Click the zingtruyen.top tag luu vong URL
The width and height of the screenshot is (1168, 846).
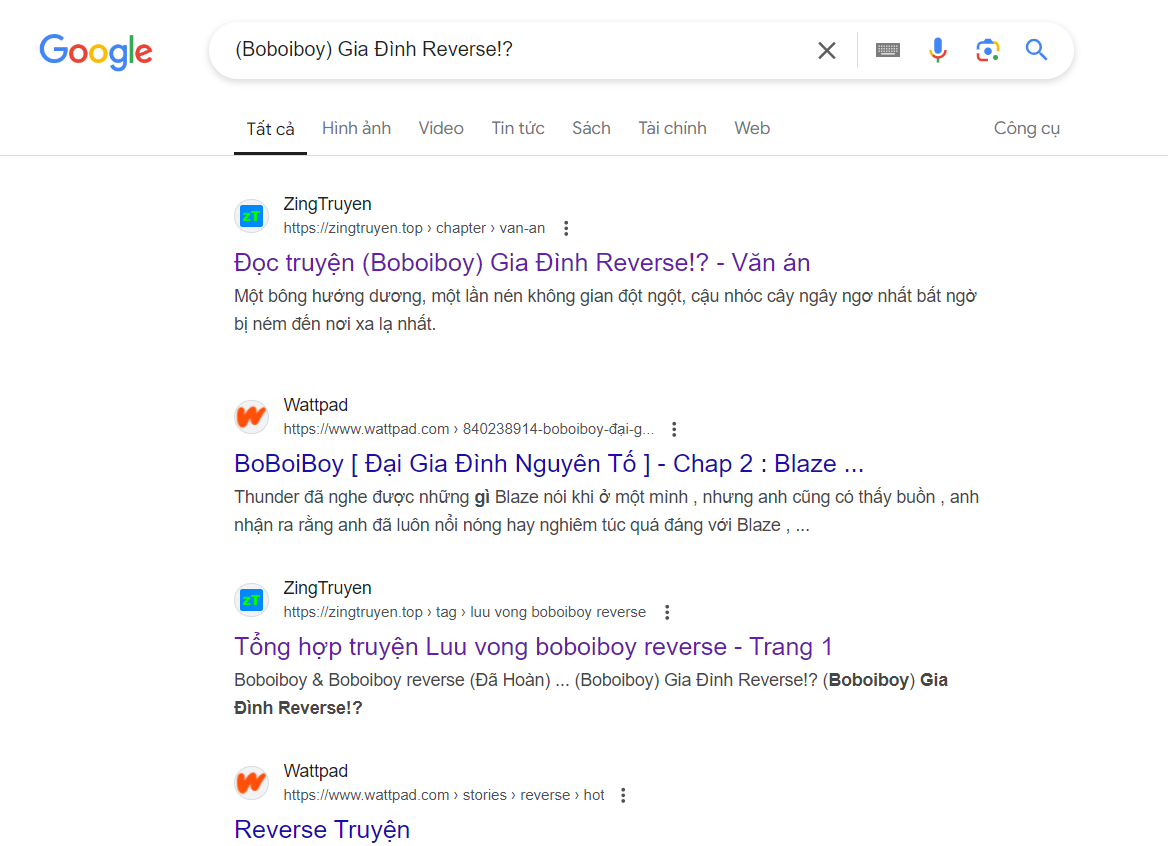[x=465, y=612]
